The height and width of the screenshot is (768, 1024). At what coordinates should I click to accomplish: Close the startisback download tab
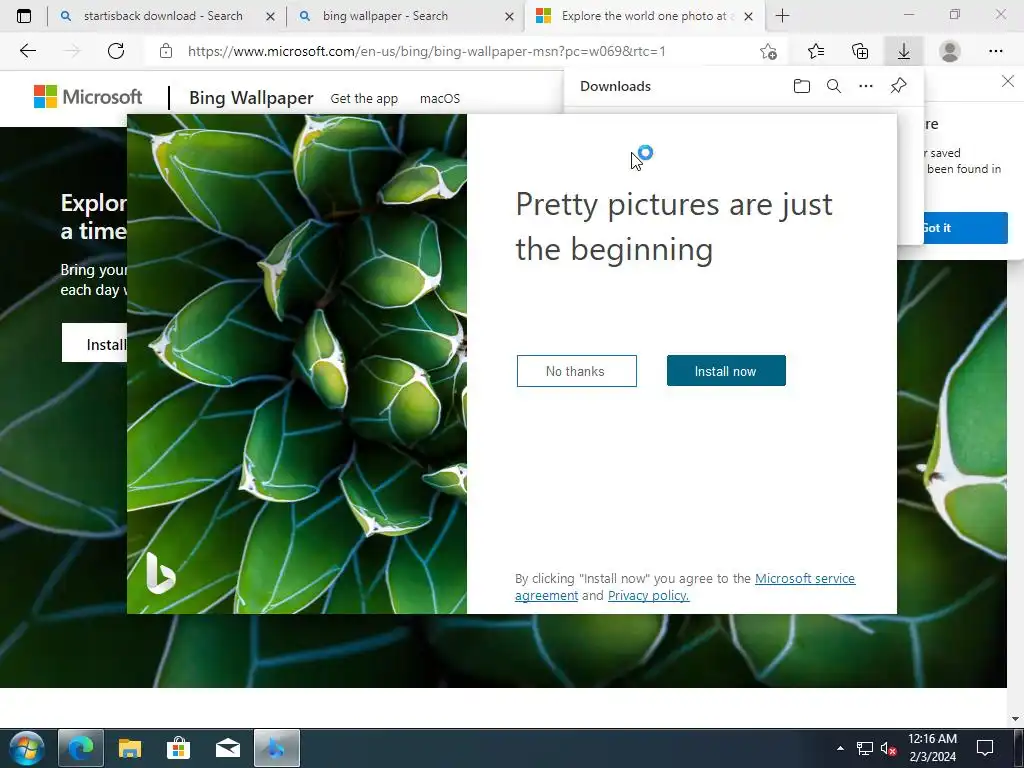click(x=270, y=16)
